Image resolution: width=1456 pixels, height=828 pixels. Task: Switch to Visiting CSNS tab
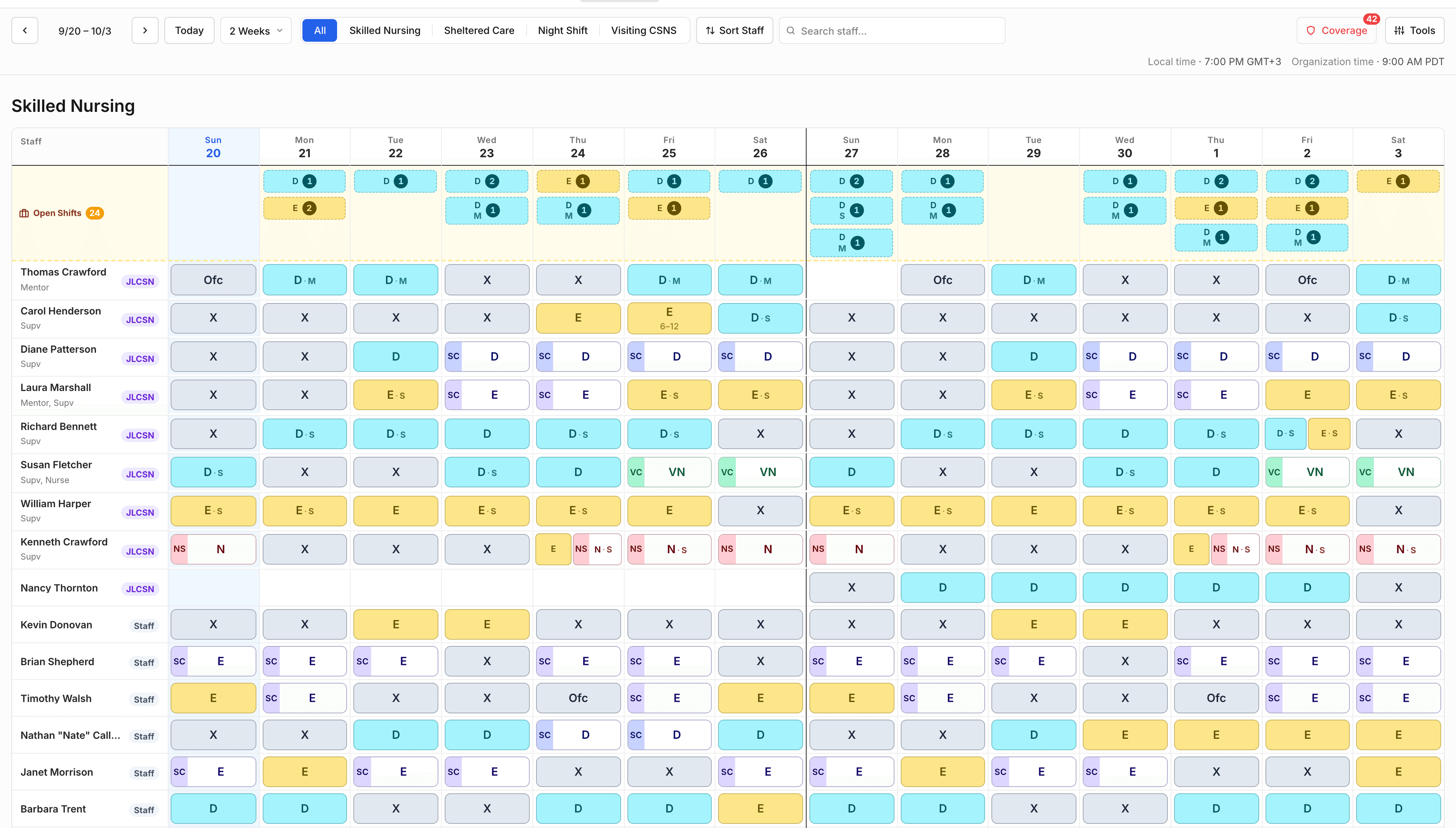(644, 31)
